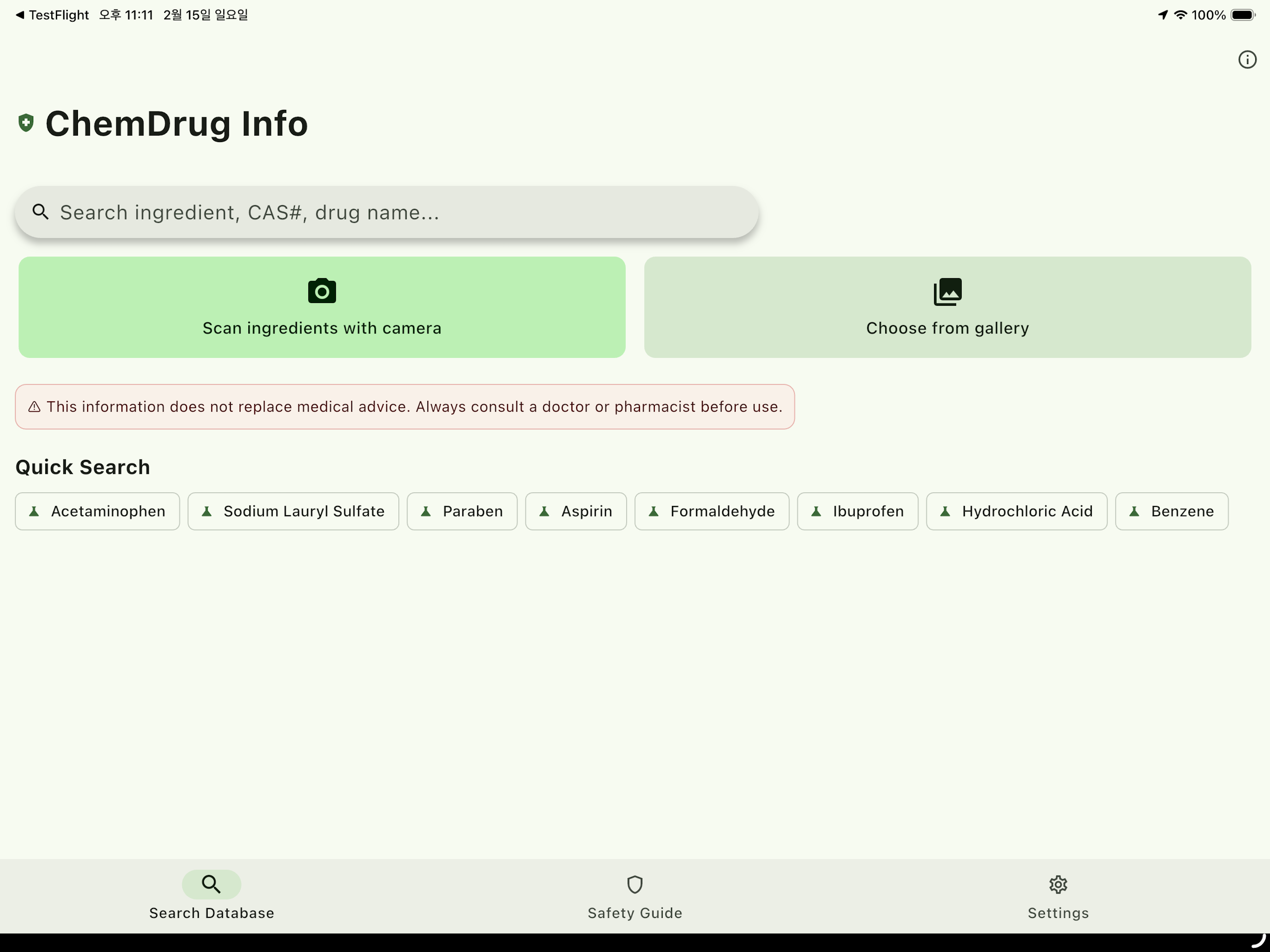1270x952 pixels.
Task: Quick search Sodium Lauryl Sulfate chip
Action: tap(294, 512)
